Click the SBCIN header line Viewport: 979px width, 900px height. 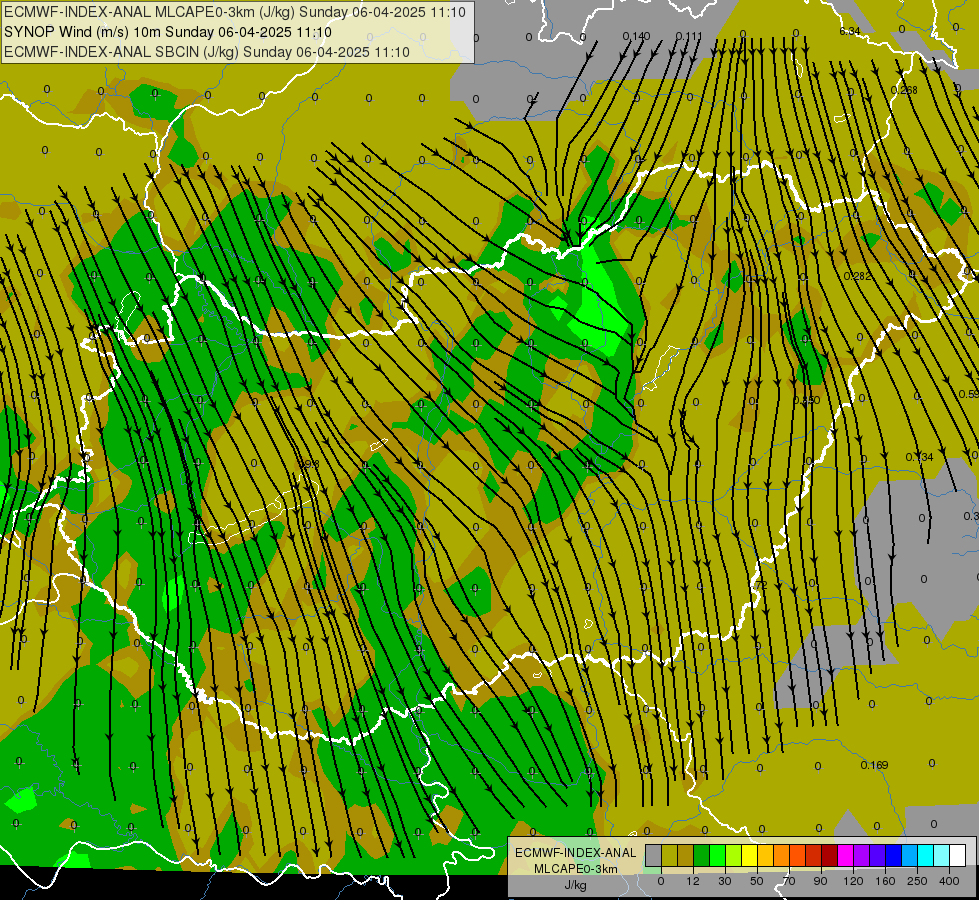click(x=207, y=52)
